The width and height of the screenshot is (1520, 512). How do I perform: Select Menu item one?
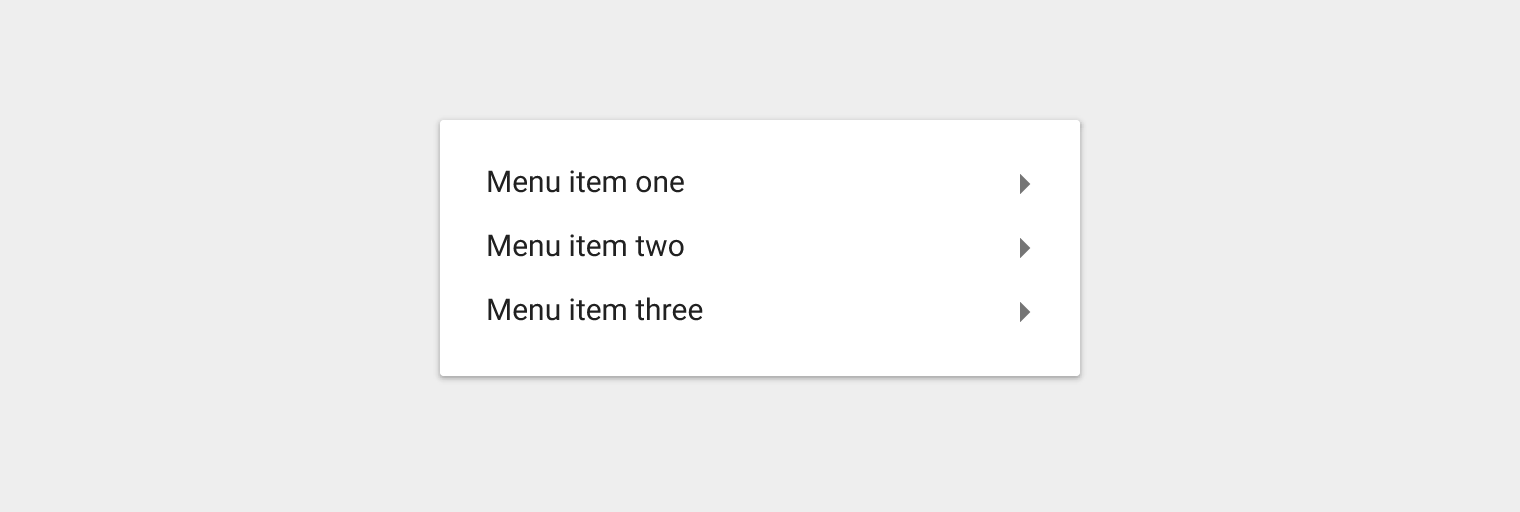coord(760,184)
